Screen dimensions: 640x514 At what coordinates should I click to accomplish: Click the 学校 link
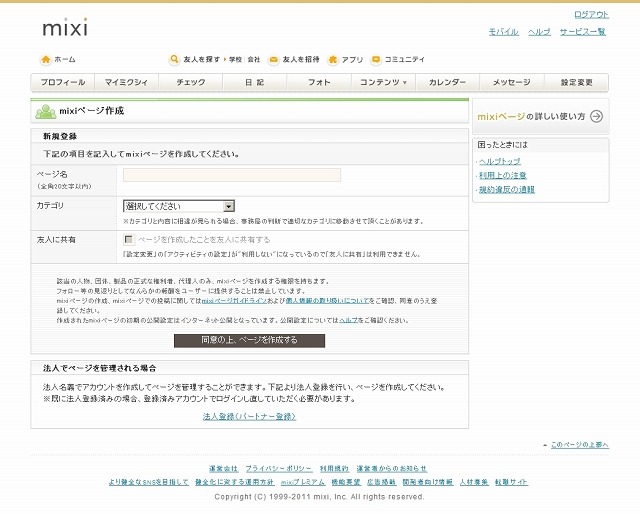(236, 60)
